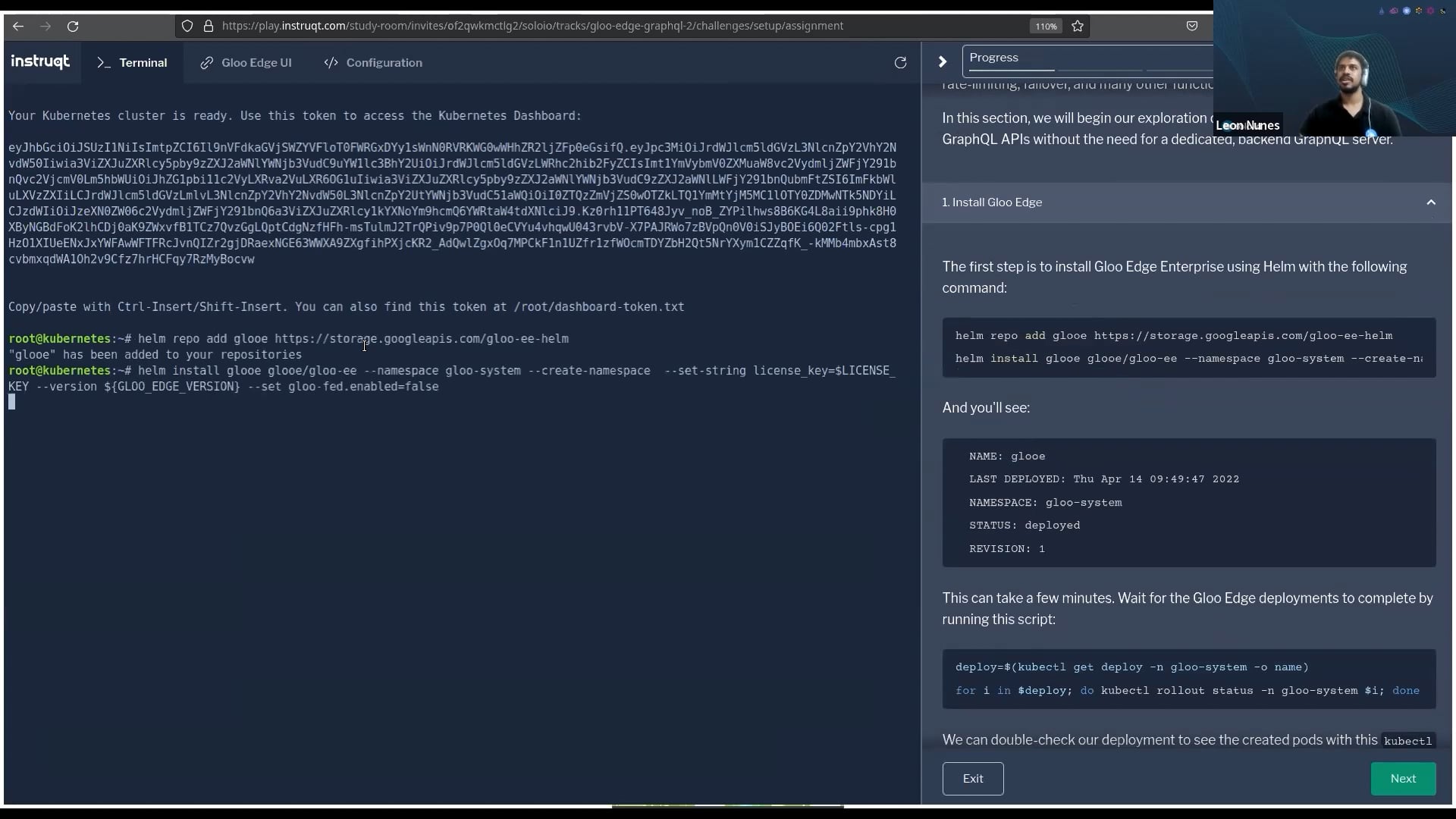Click the padlock site info icon

click(209, 26)
